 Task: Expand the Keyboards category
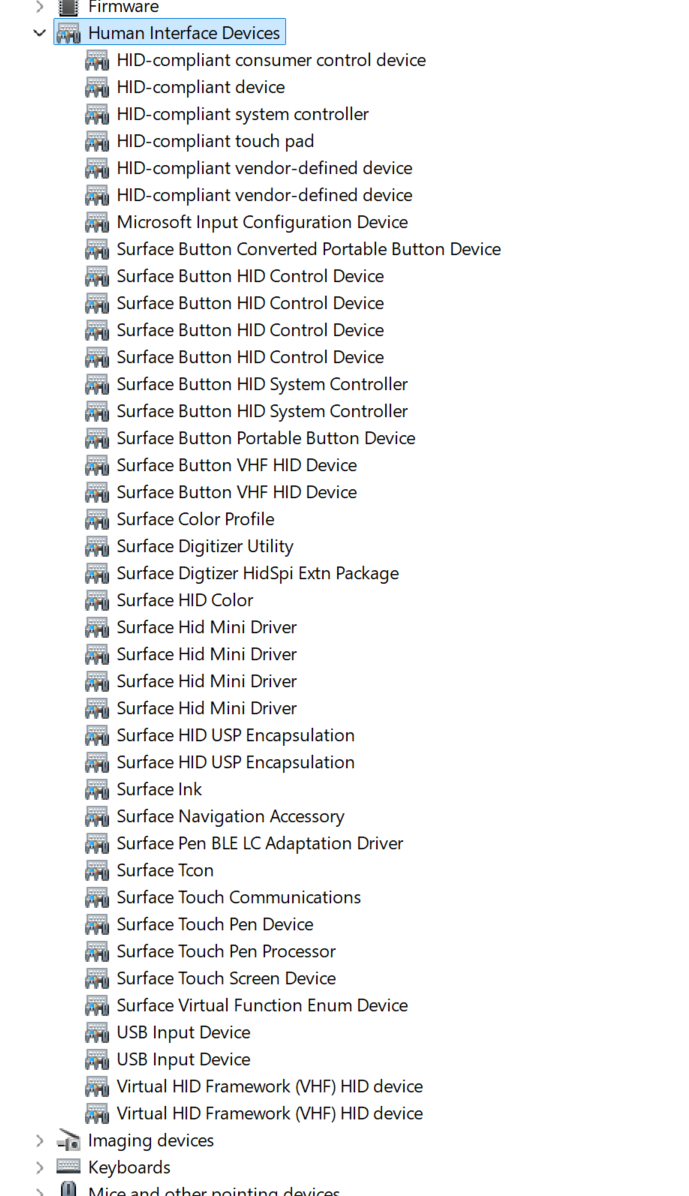pos(39,1167)
